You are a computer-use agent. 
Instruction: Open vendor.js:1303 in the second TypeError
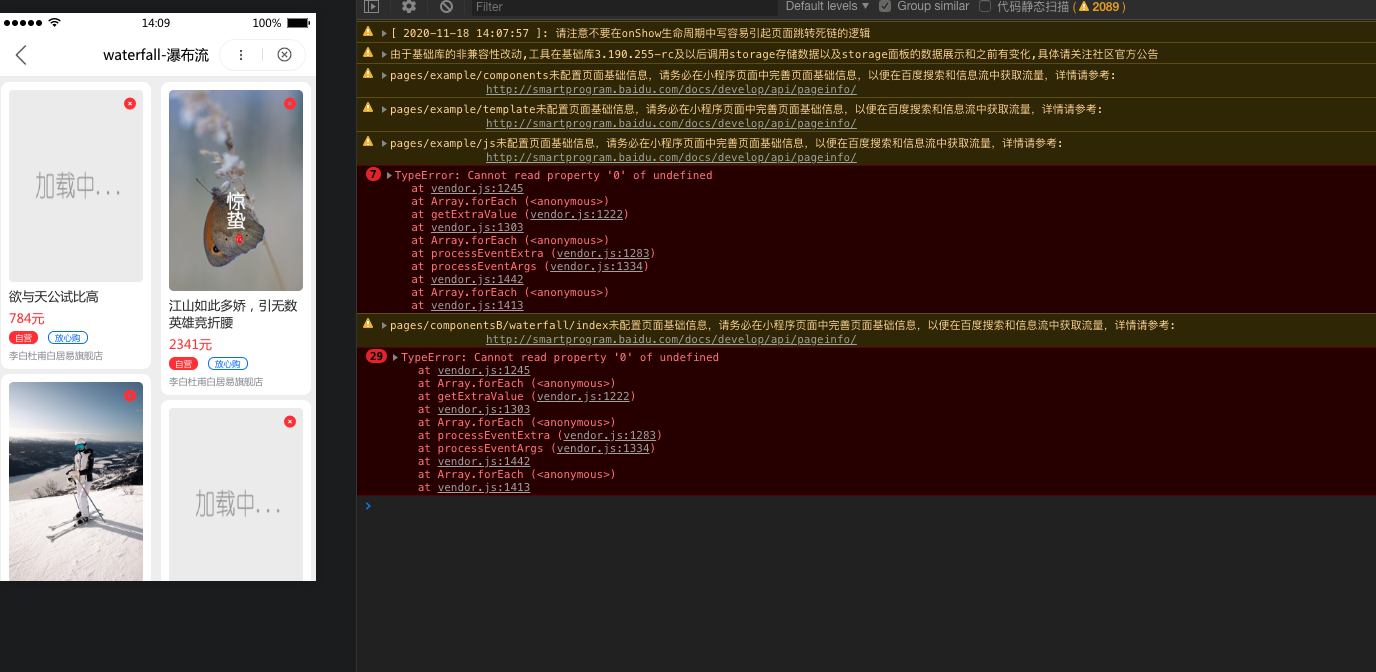(484, 409)
